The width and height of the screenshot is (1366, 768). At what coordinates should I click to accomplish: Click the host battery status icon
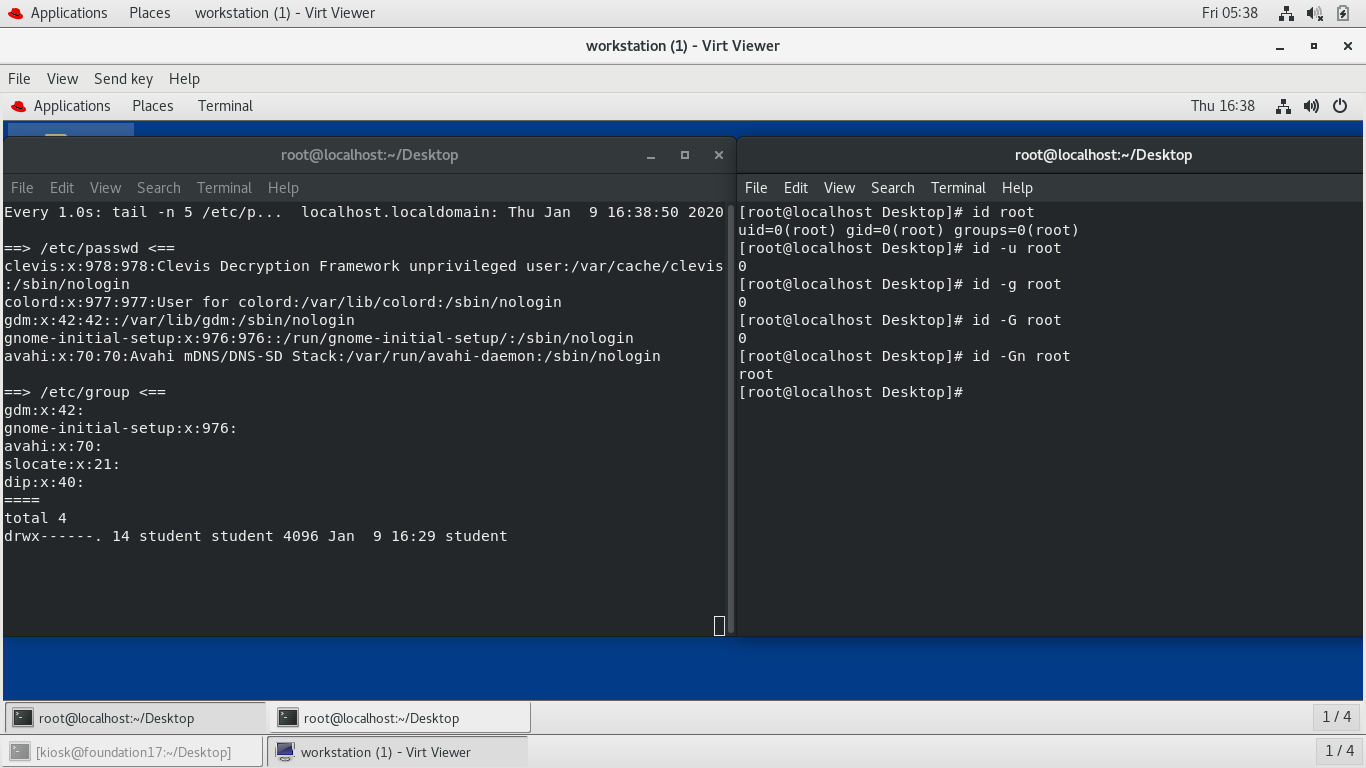click(1343, 13)
